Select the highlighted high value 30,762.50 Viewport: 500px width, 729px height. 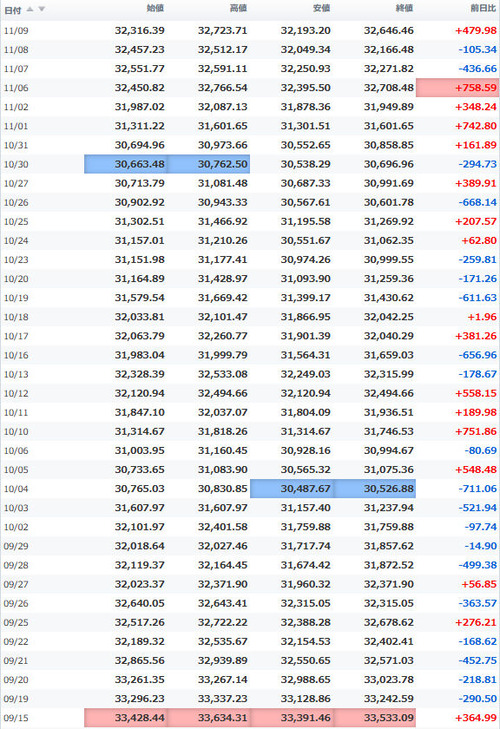click(x=208, y=164)
